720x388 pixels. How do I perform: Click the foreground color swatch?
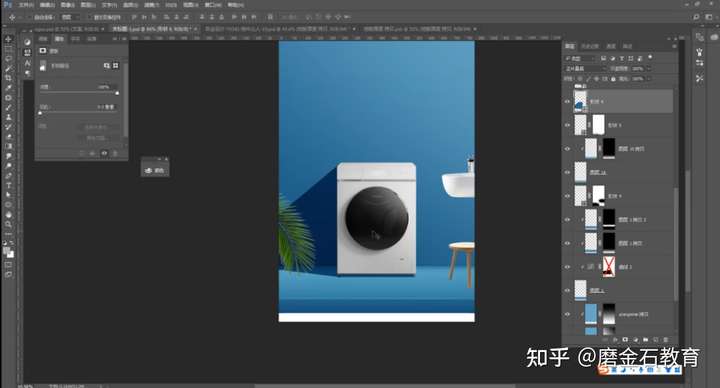tap(6, 250)
